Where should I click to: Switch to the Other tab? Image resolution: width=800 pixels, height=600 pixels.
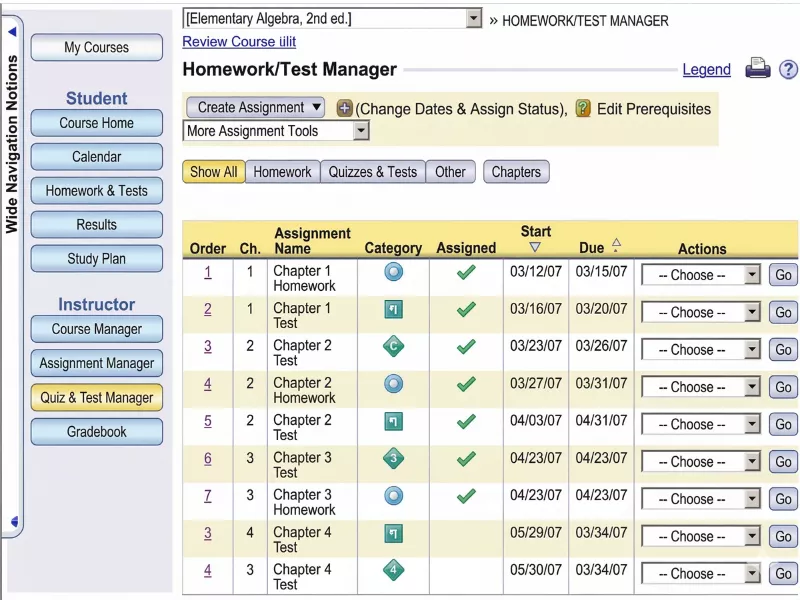click(451, 172)
